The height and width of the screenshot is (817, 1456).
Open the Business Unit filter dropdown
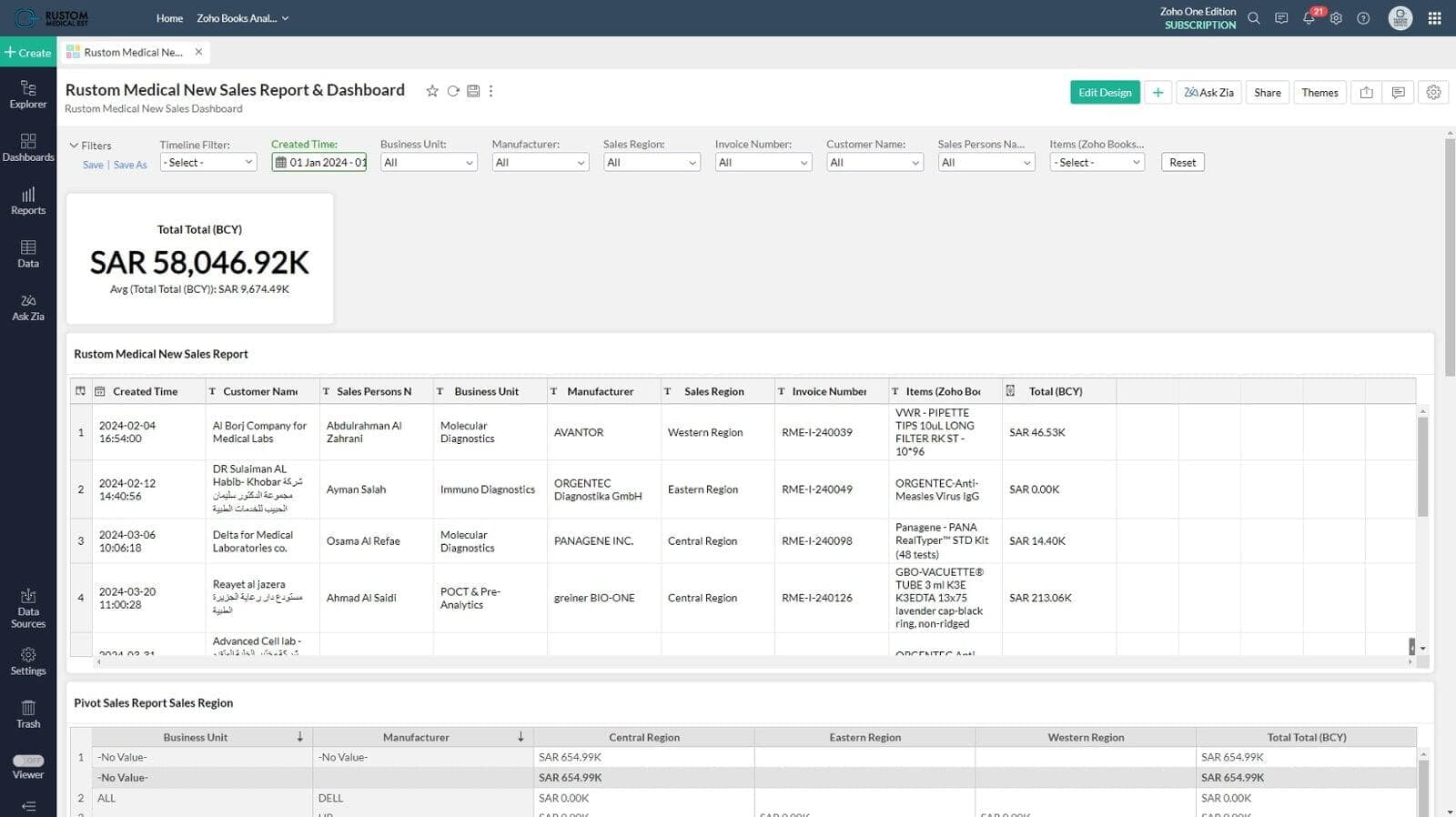point(429,162)
